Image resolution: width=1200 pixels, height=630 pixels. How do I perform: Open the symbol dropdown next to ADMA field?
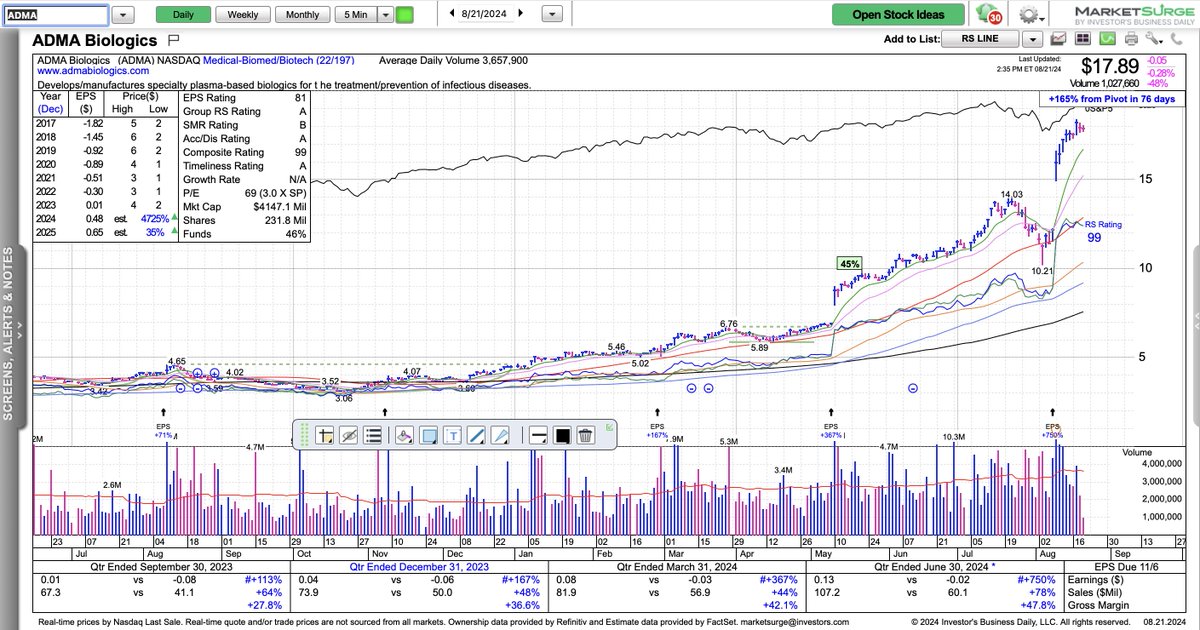pos(123,14)
